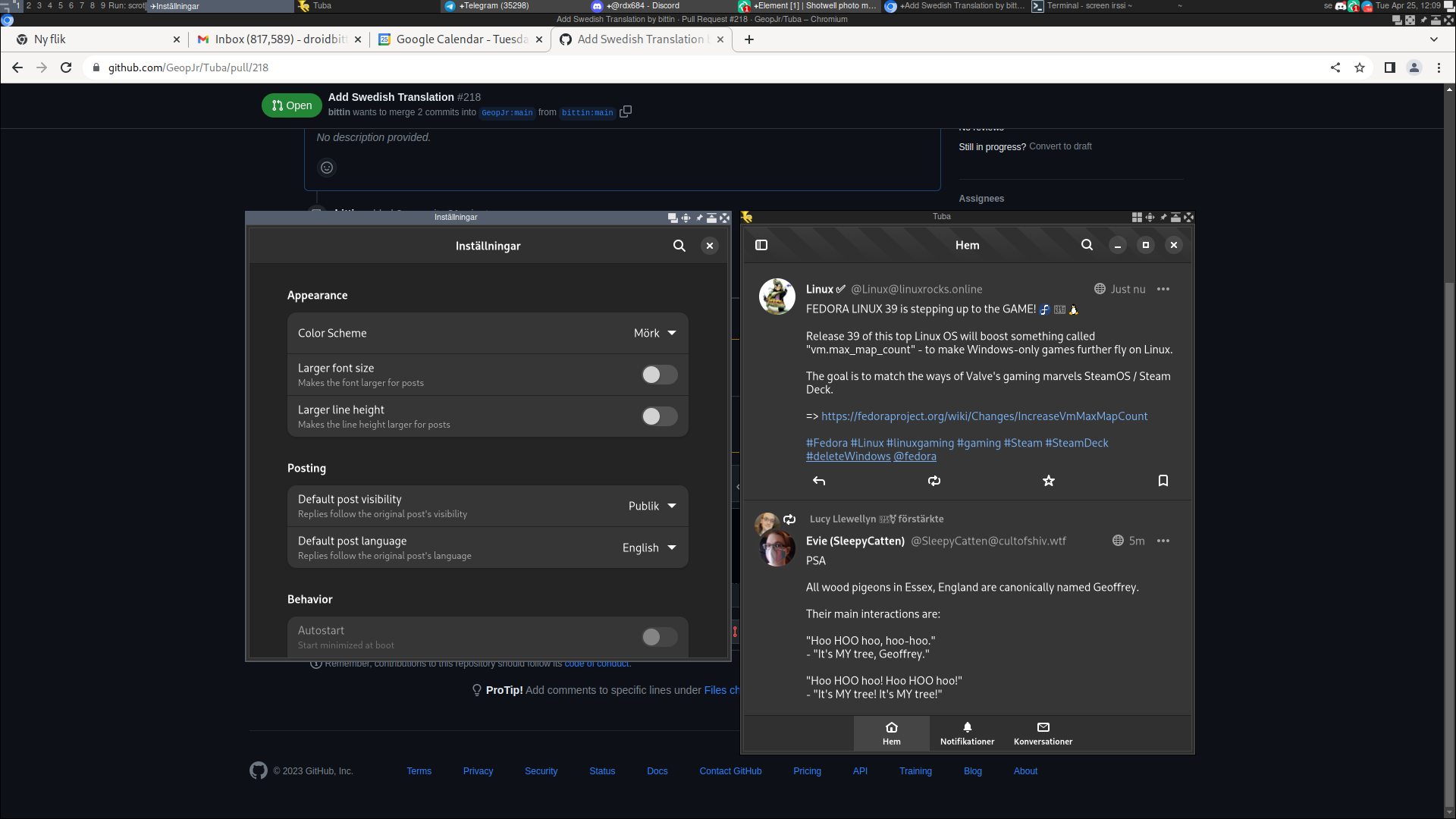Open Default post language dropdown

click(648, 547)
